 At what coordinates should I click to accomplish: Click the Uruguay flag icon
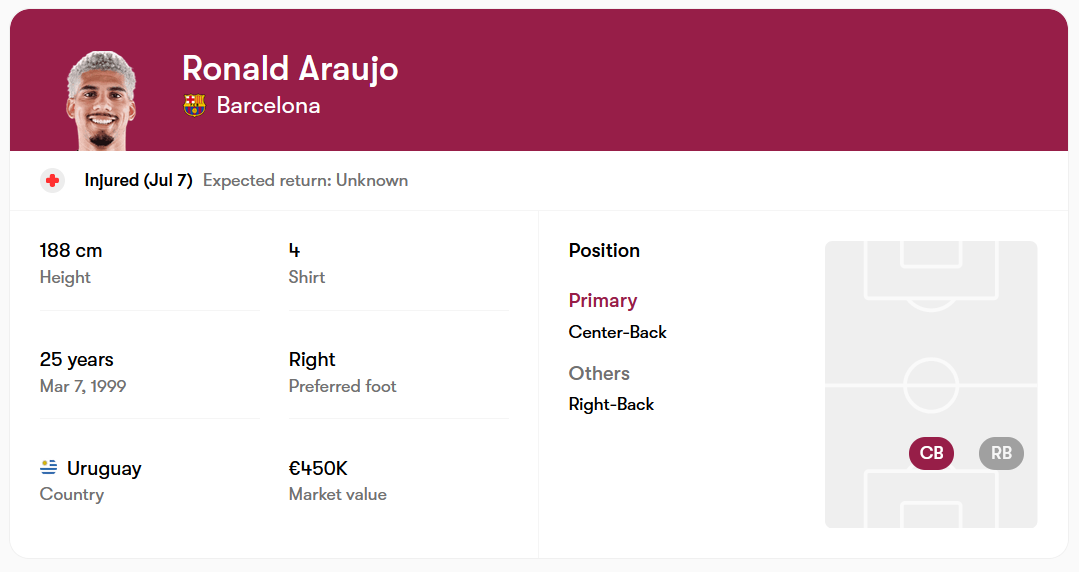click(x=49, y=467)
